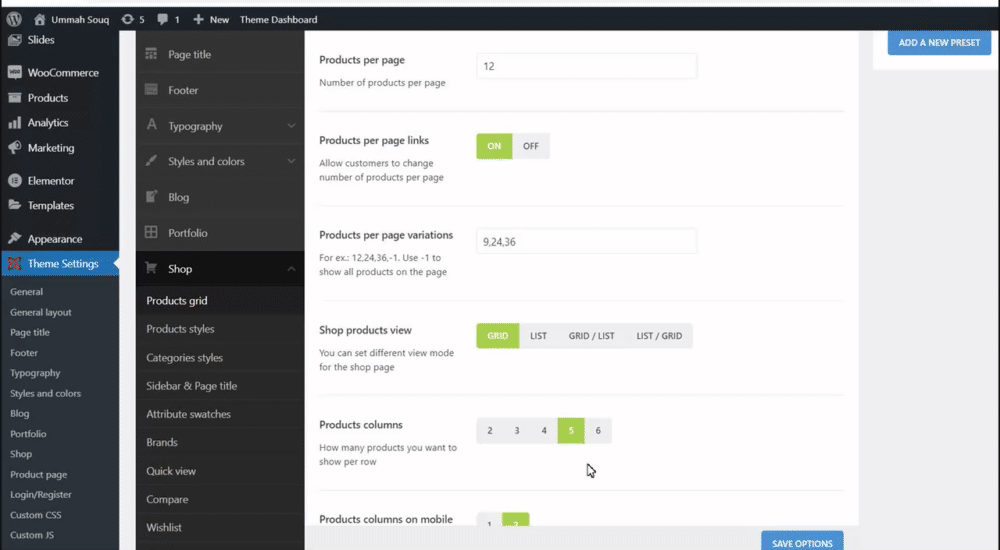Click ADD A NEW PRESET button
The width and height of the screenshot is (1000, 550).
pos(939,42)
